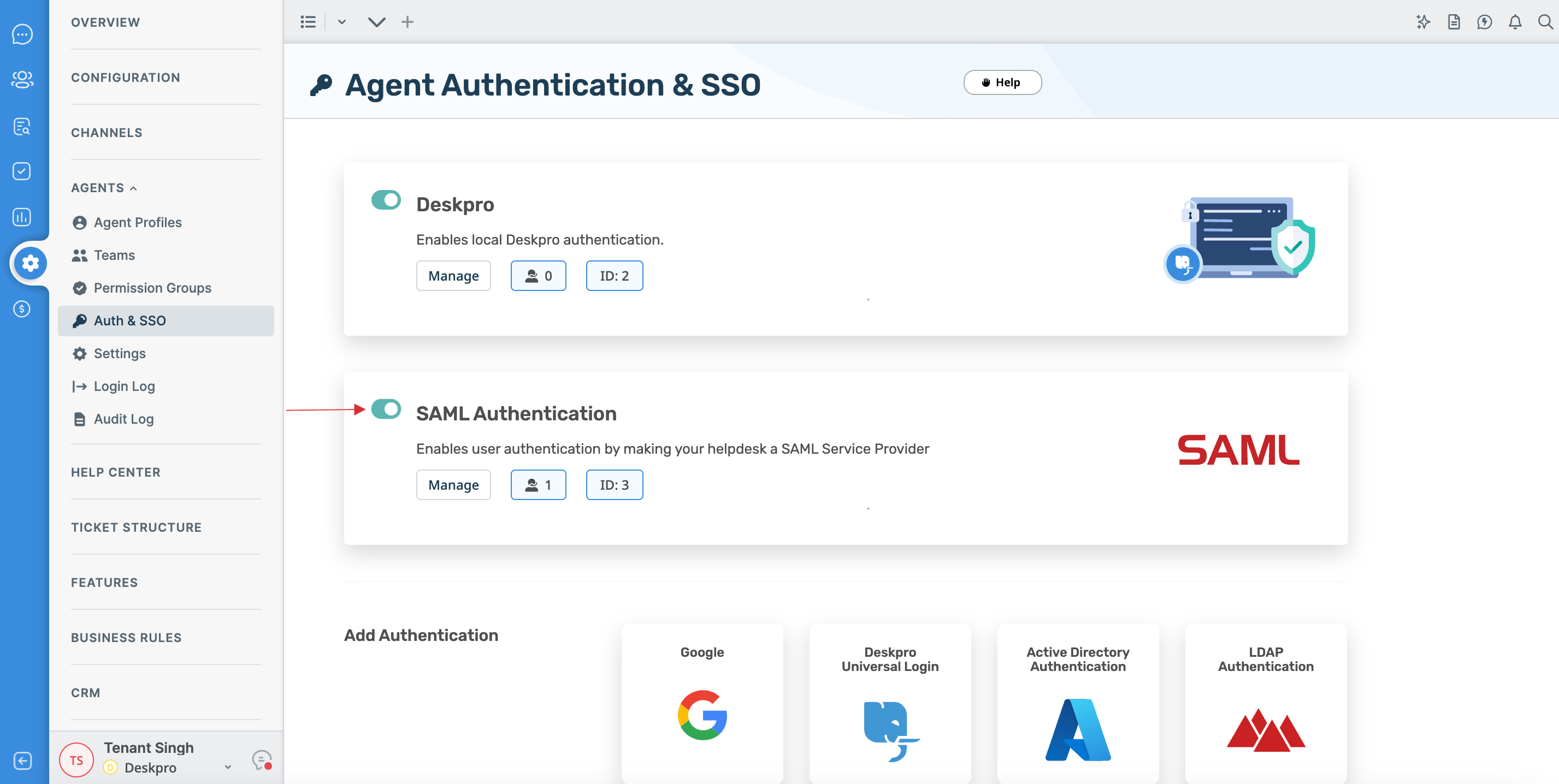
Task: Open the quick chat bolt icon
Action: click(x=1484, y=22)
